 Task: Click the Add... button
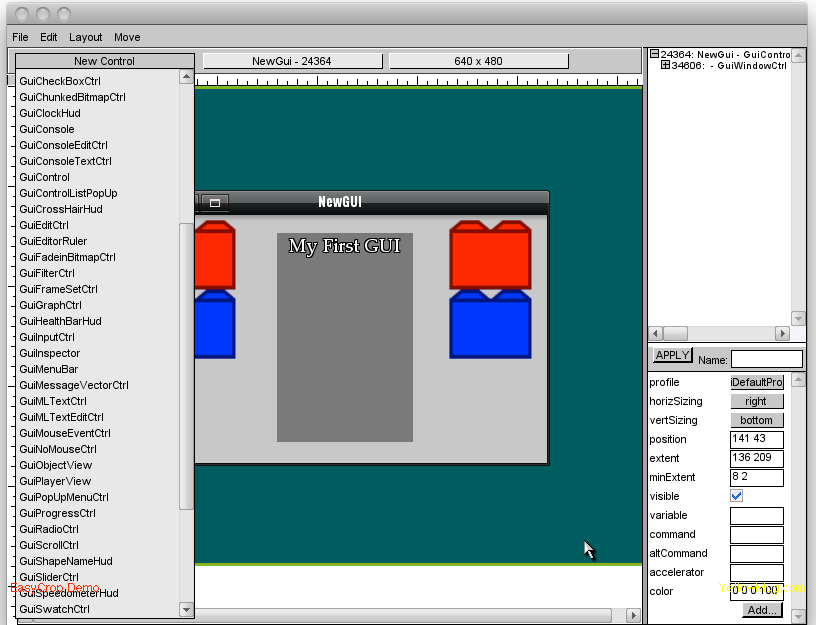(x=761, y=610)
